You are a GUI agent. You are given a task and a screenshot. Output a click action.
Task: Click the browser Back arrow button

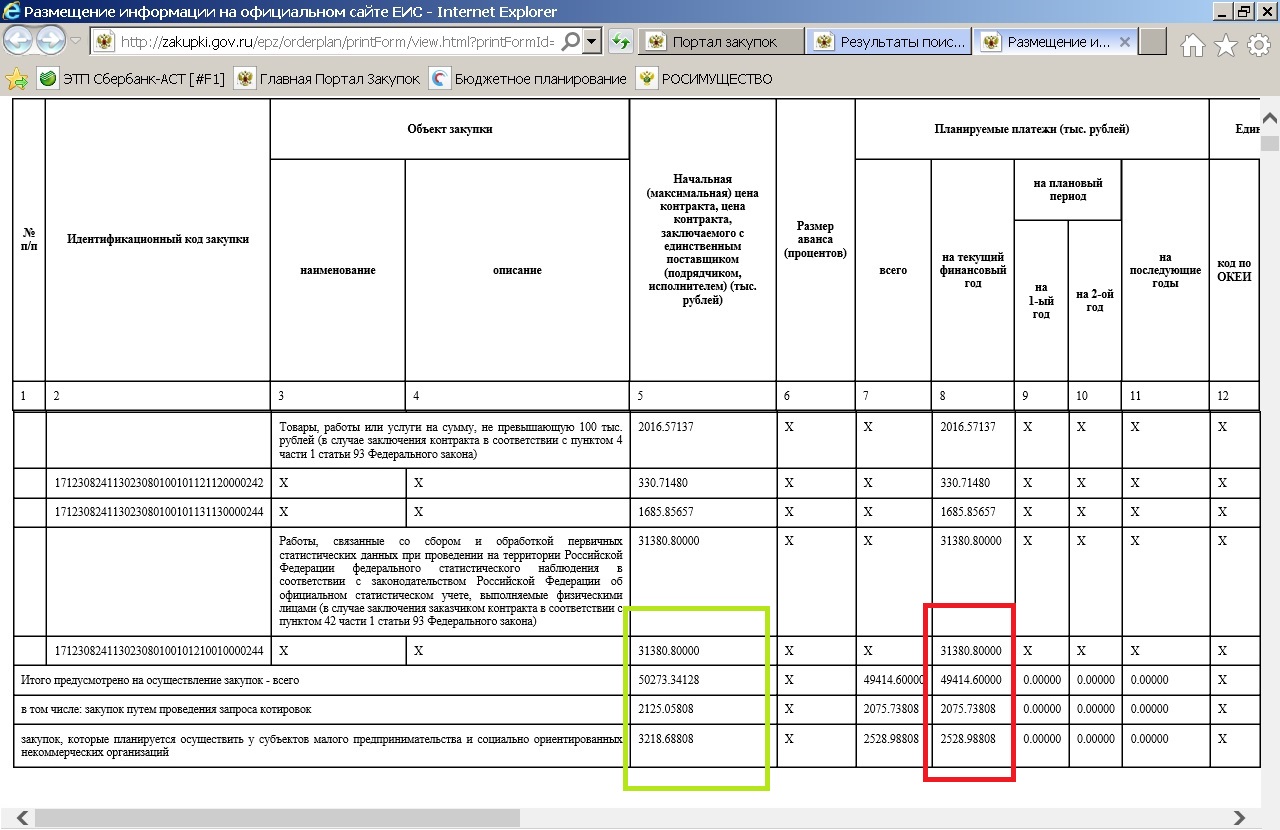tap(19, 41)
